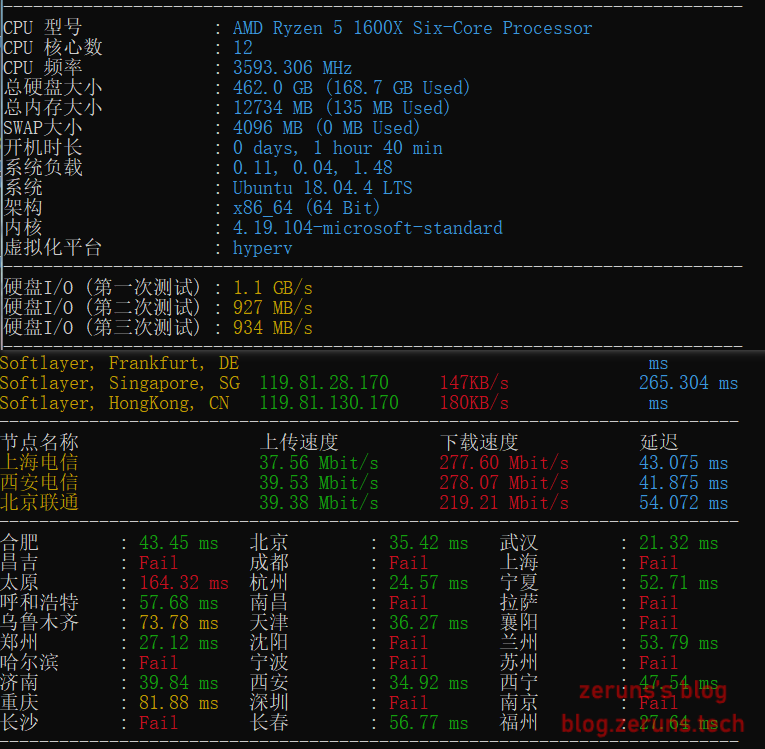Image resolution: width=765 pixels, height=749 pixels.
Task: Select the hyperv virtualization platform value
Action: click(262, 248)
